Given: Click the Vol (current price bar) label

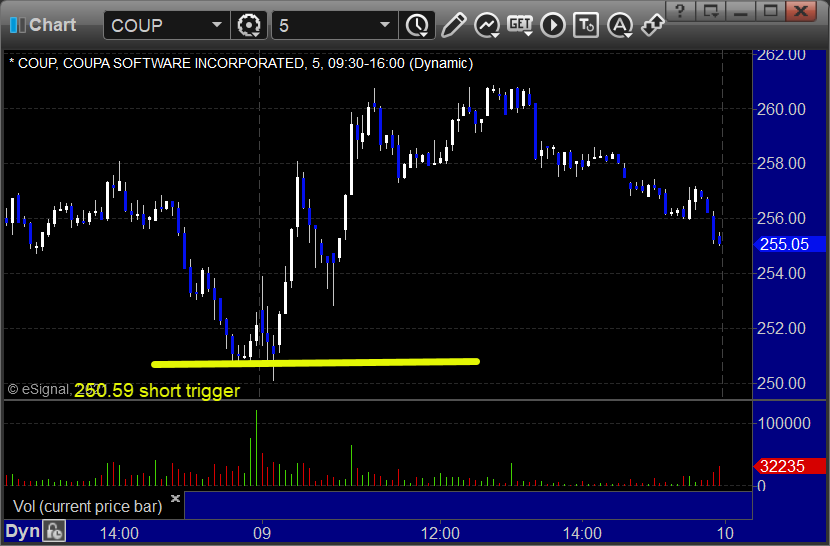Looking at the screenshot, I should 87,506.
